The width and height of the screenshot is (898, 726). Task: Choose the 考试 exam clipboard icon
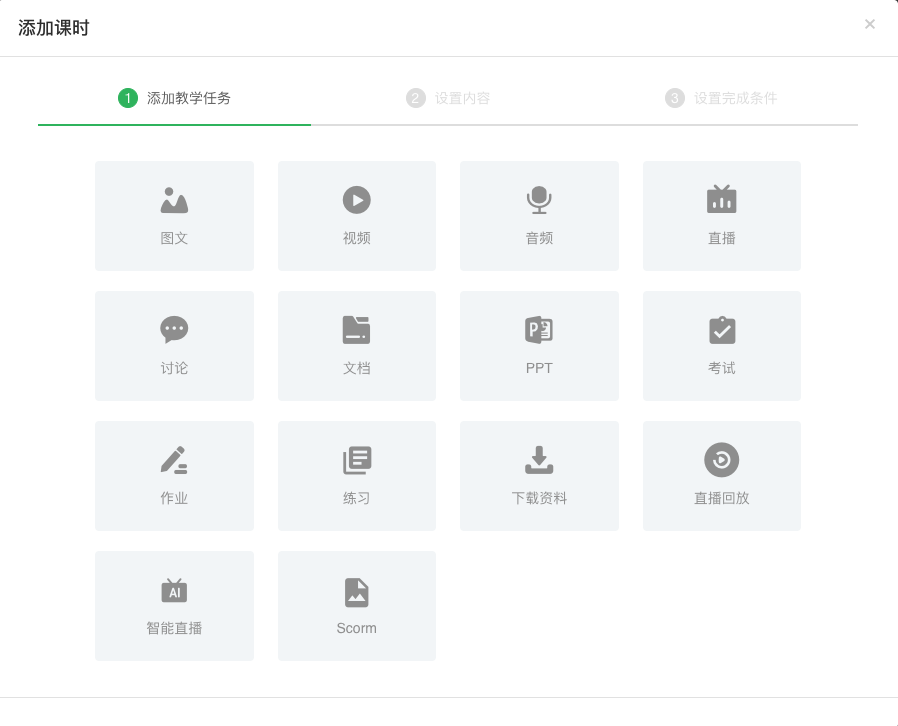click(721, 330)
